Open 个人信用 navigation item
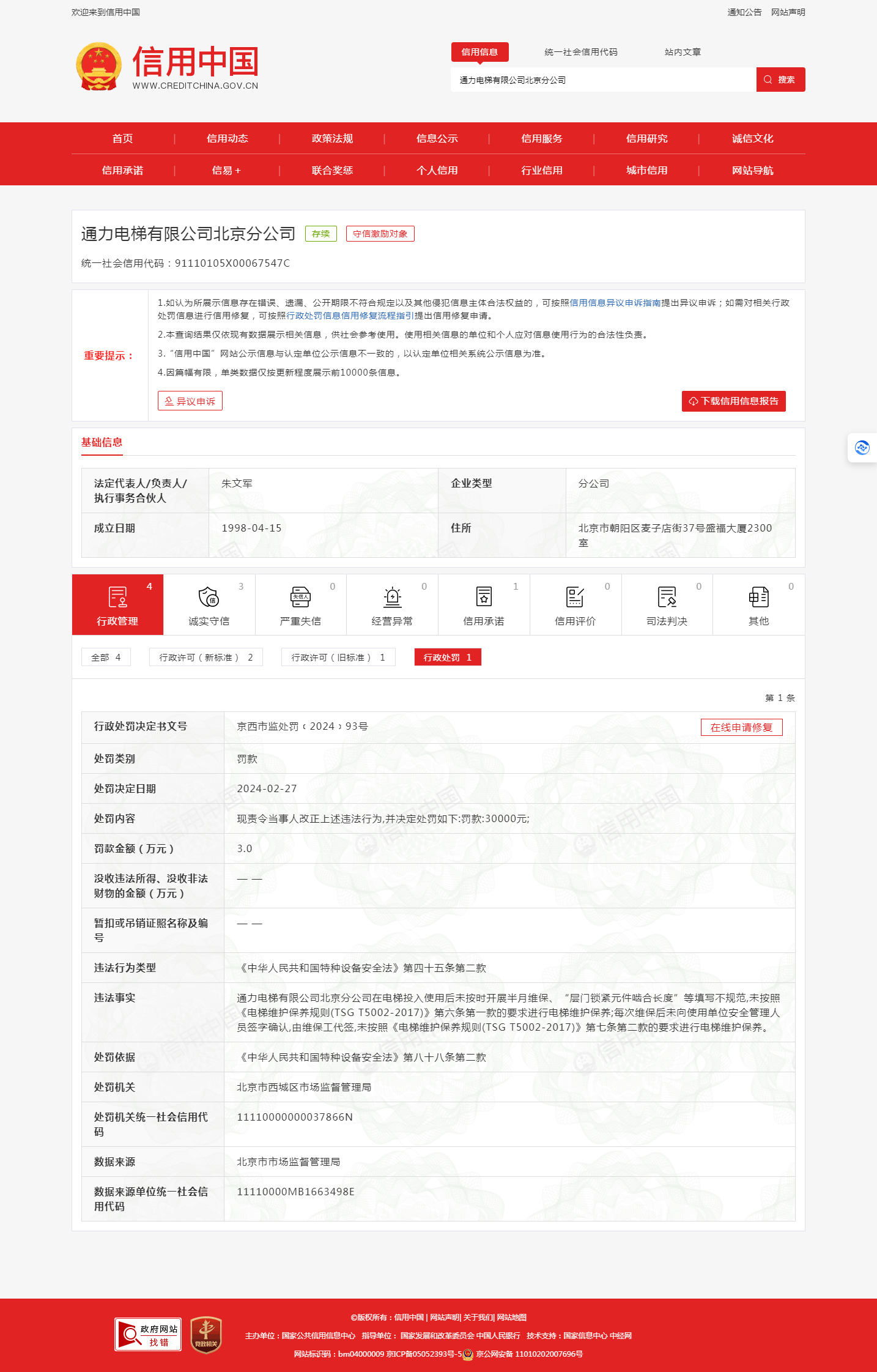877x1372 pixels. (437, 170)
